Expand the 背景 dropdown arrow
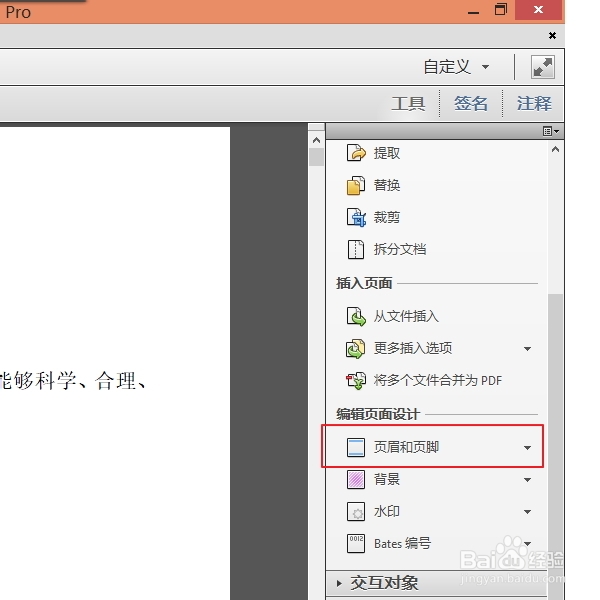Viewport: 600px width, 600px height. [527, 480]
